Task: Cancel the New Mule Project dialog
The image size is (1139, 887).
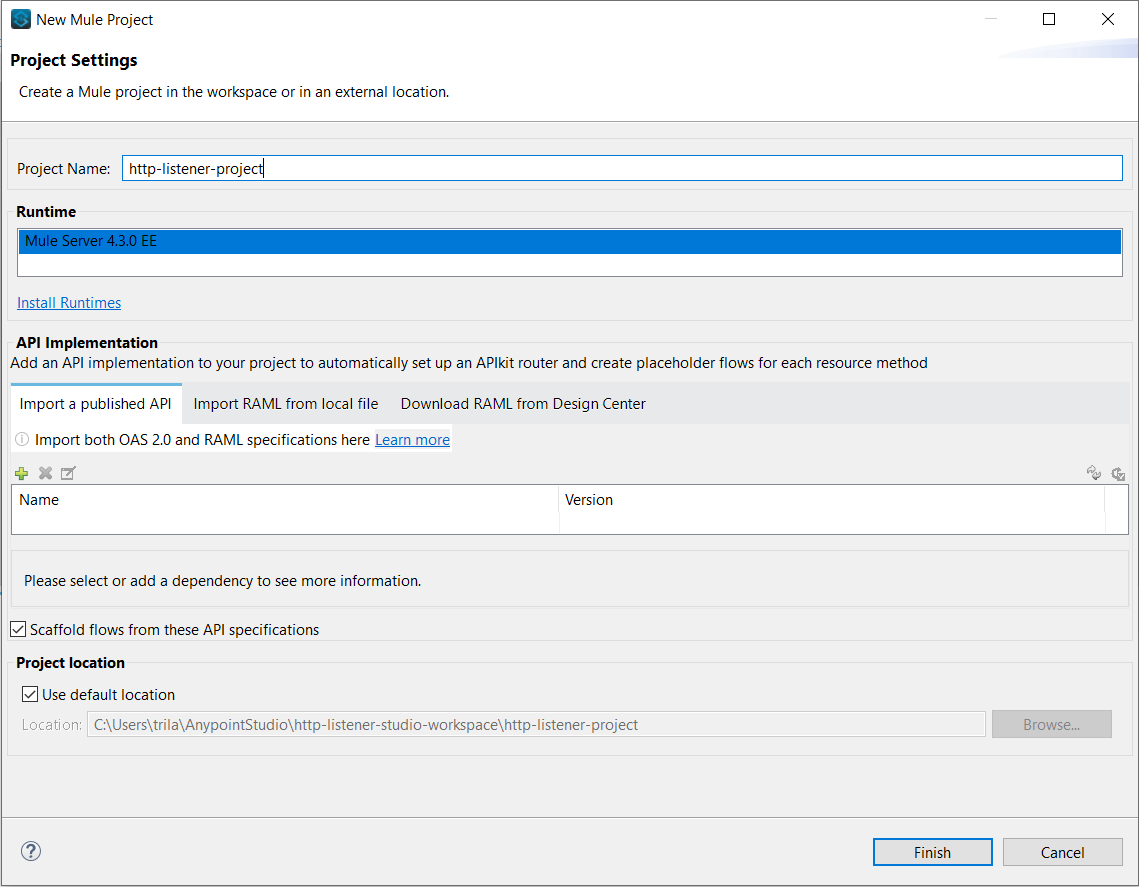Action: coord(1062,852)
